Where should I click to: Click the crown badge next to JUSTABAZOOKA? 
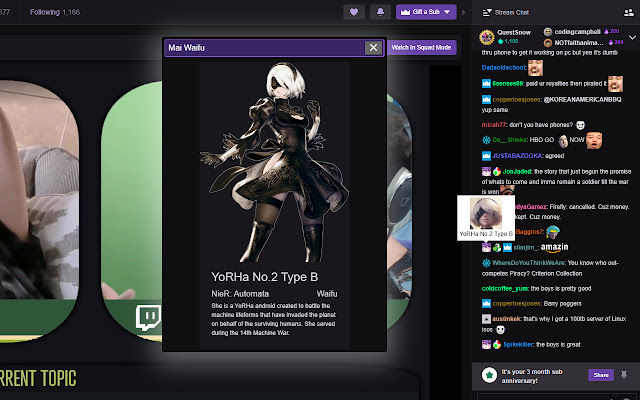click(x=486, y=156)
